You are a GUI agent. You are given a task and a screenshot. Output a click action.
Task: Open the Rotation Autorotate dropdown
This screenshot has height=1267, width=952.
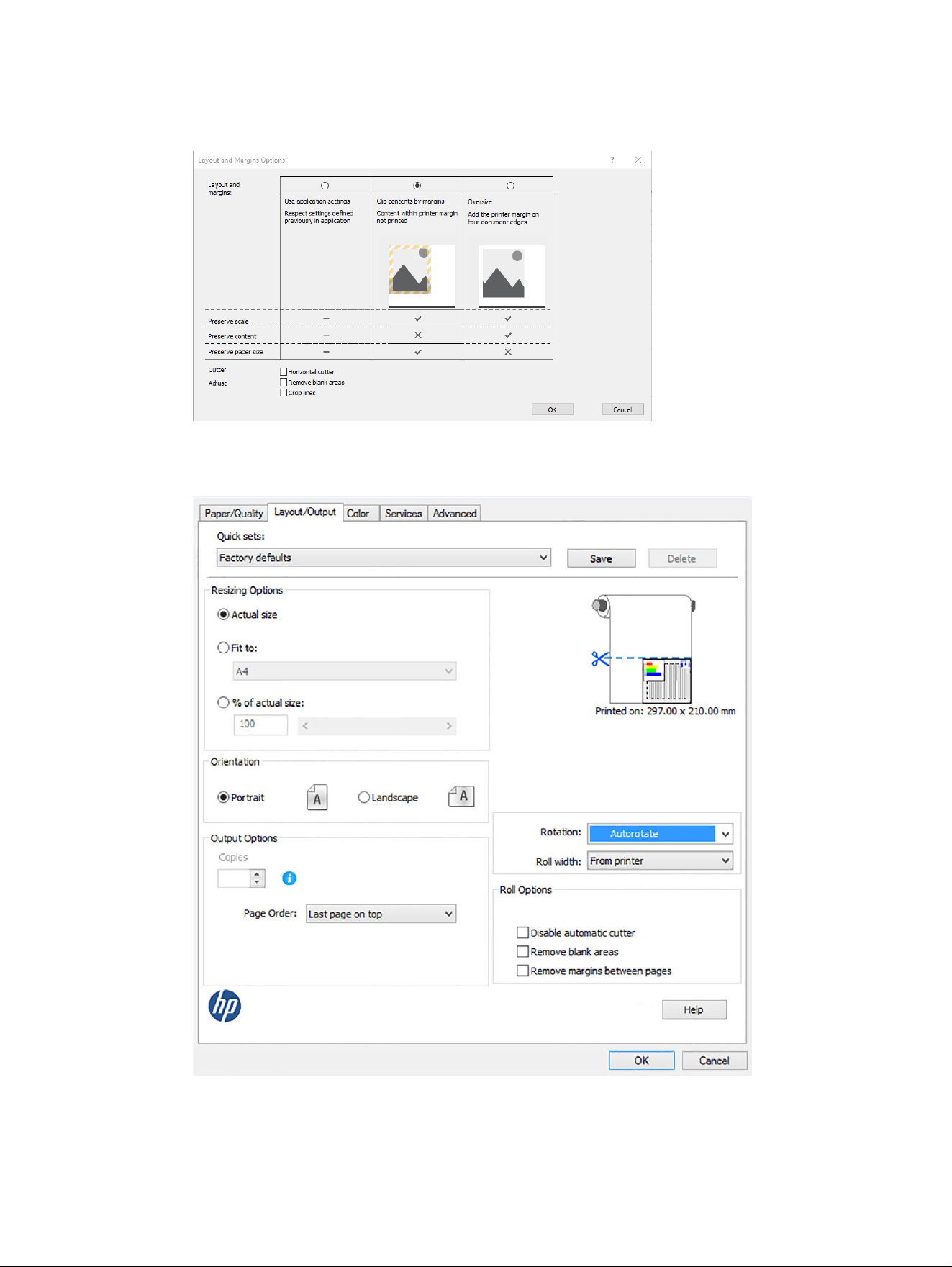660,834
